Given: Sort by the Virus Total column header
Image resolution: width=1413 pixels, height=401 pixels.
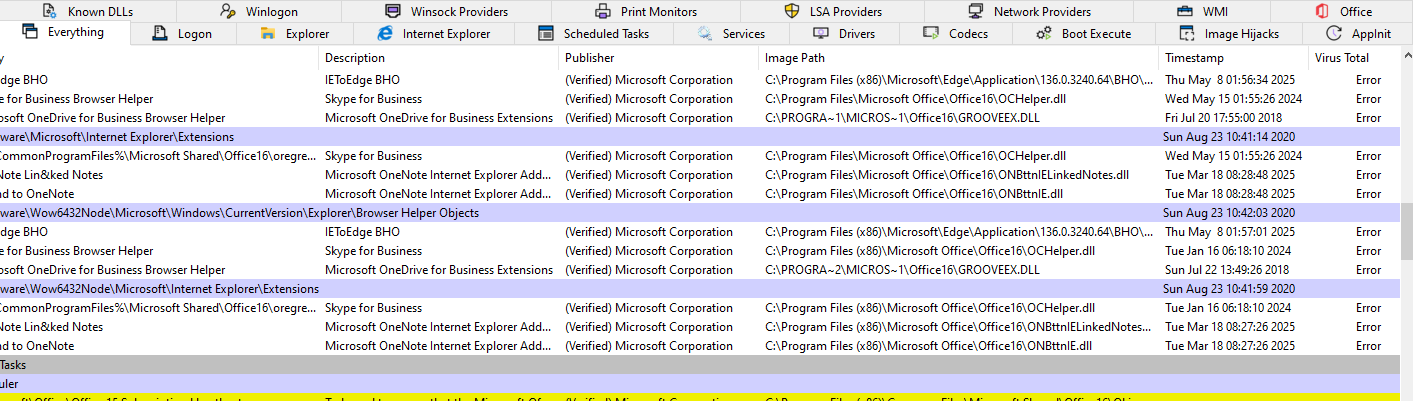Looking at the screenshot, I should pyautogui.click(x=1341, y=58).
